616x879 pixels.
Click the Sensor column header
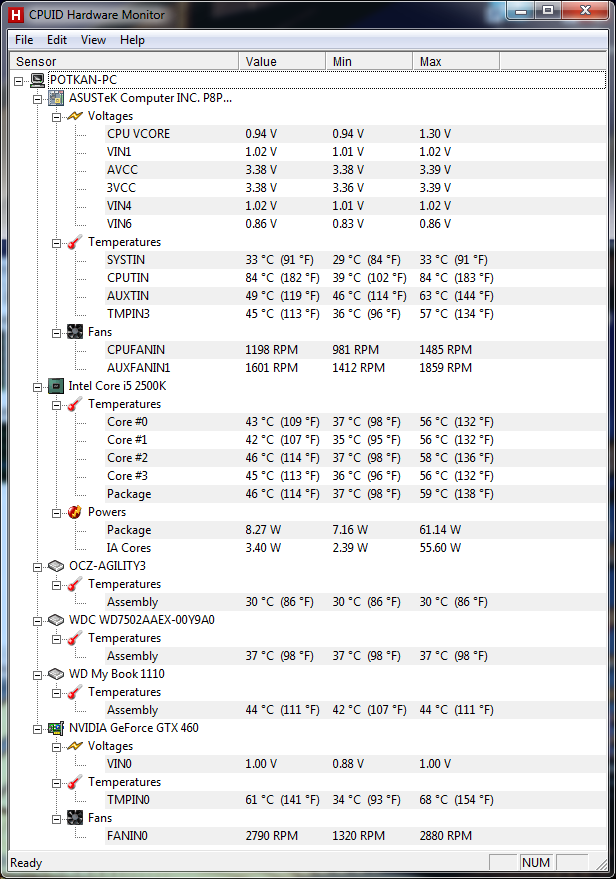124,61
